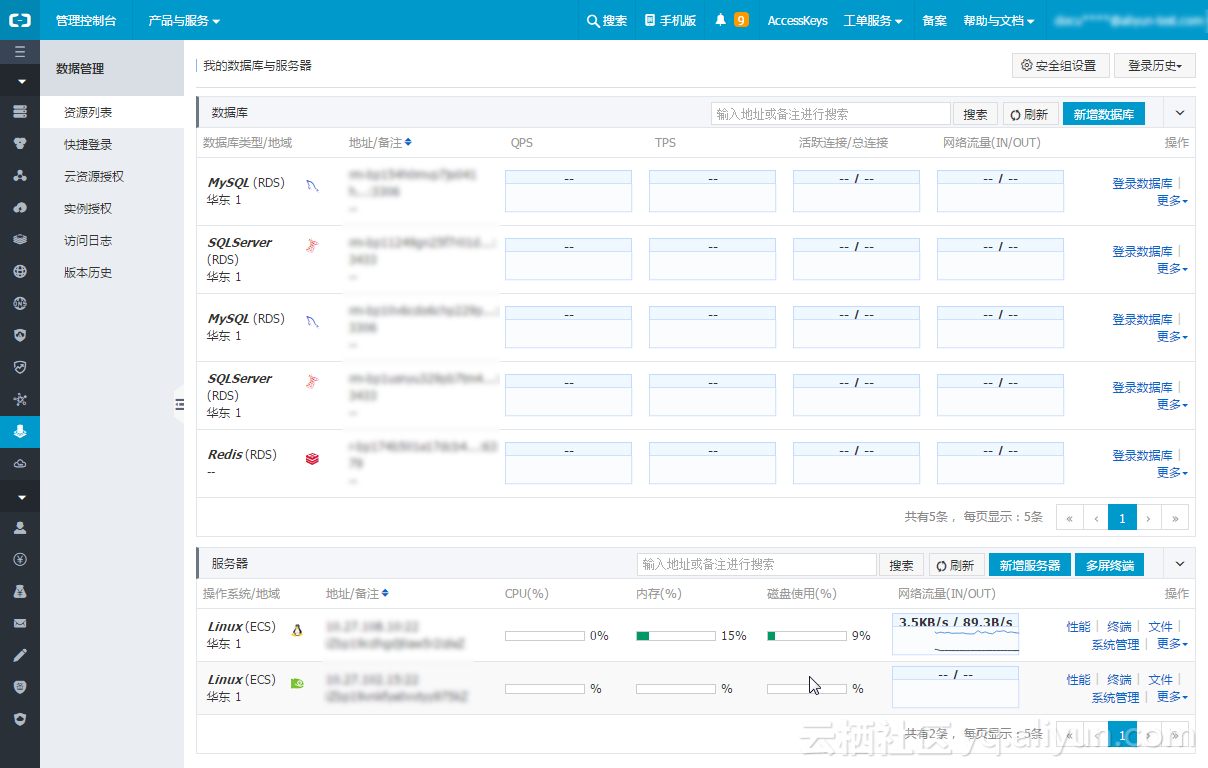Viewport: 1208px width, 768px height.
Task: Open 手机版 mobile version
Action: click(x=671, y=20)
